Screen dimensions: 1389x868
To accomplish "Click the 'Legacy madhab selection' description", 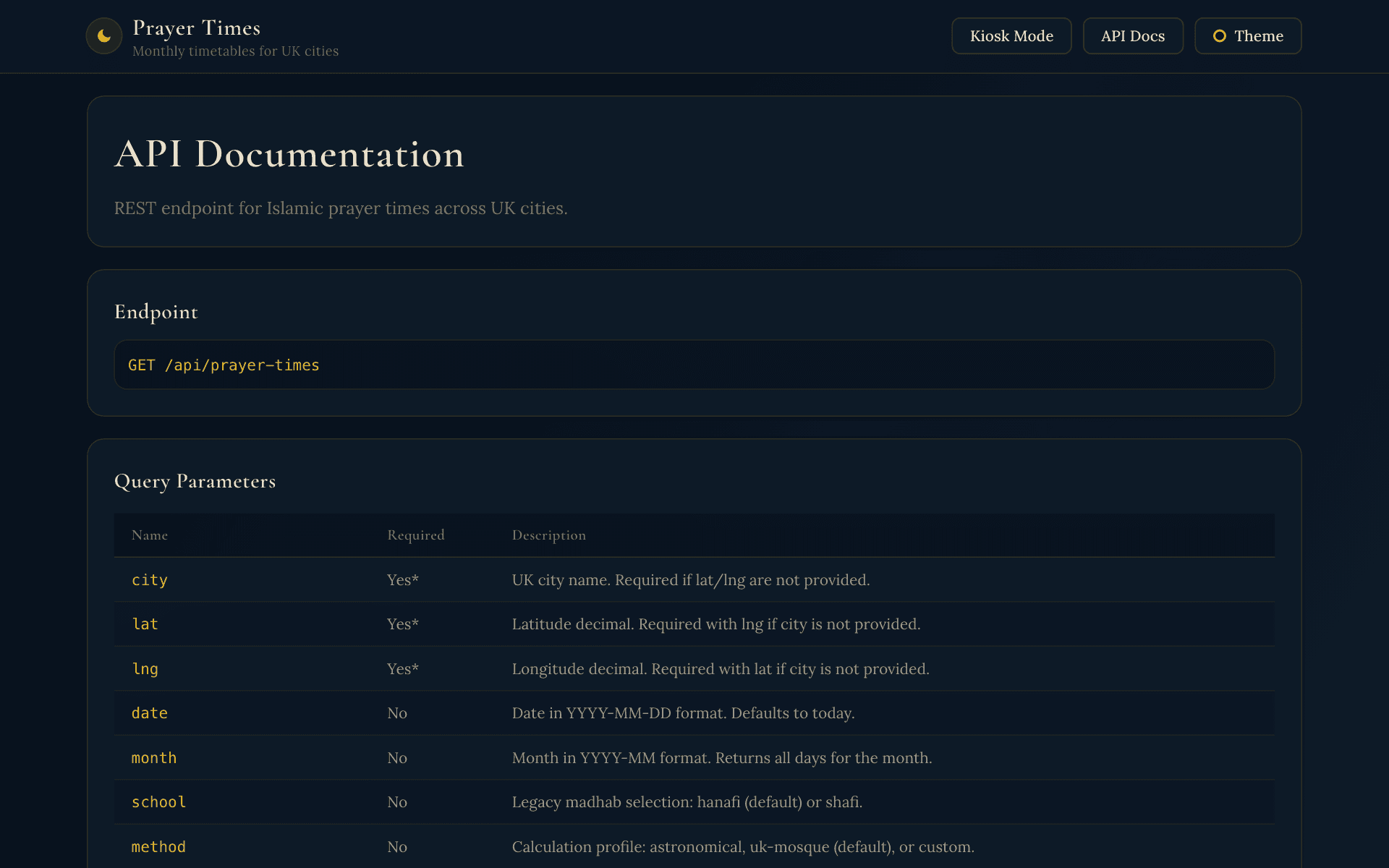I will pyautogui.click(x=687, y=802).
